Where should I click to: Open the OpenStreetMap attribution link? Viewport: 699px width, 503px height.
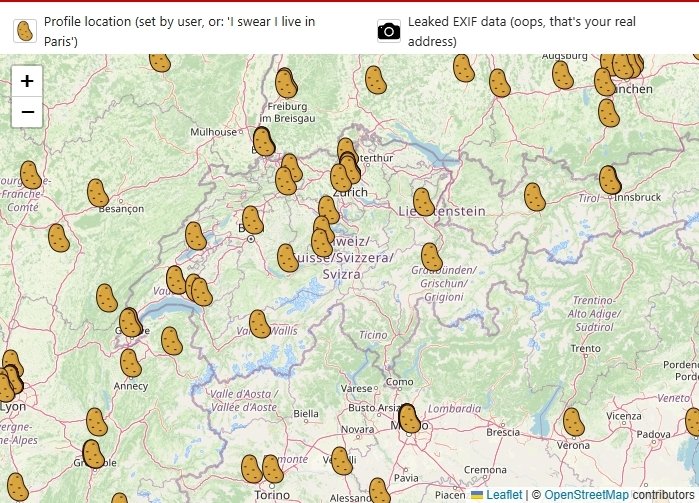(587, 495)
